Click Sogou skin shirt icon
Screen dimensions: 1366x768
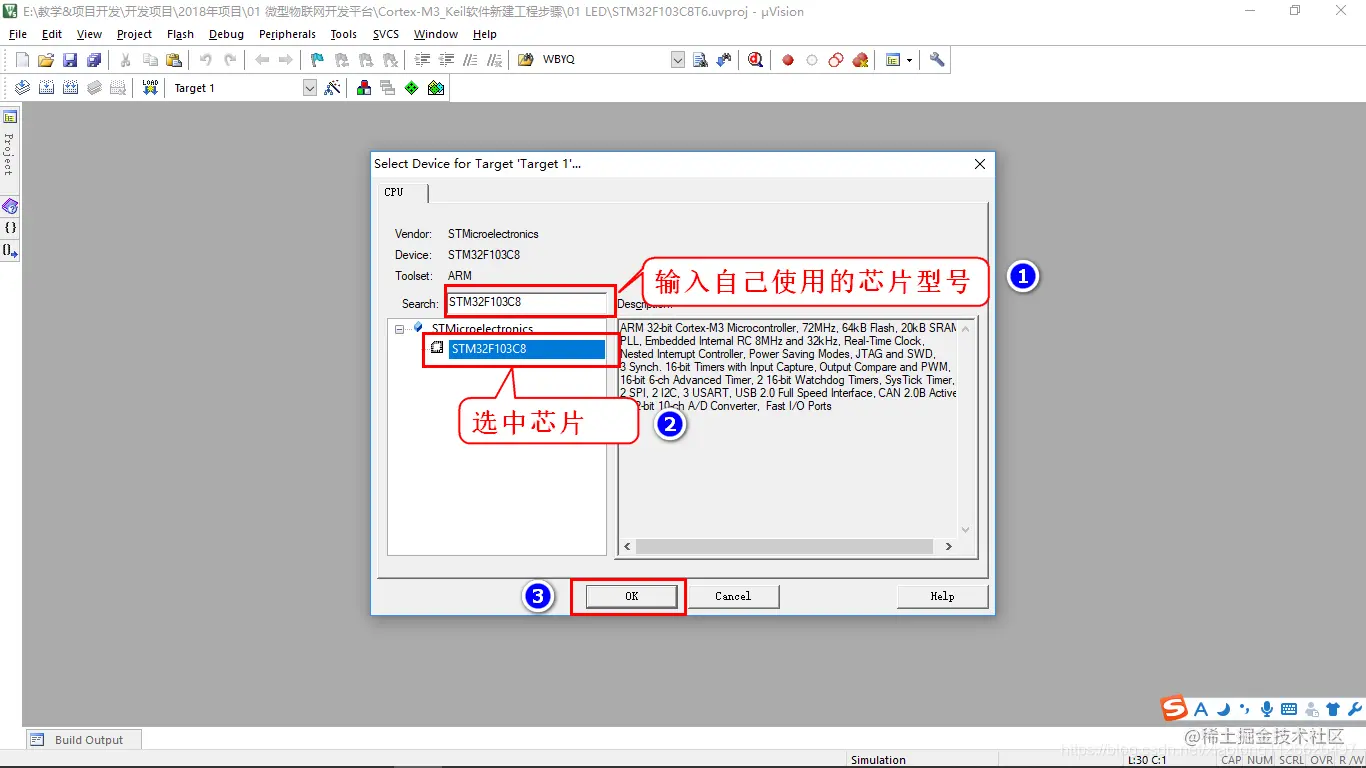[1333, 709]
